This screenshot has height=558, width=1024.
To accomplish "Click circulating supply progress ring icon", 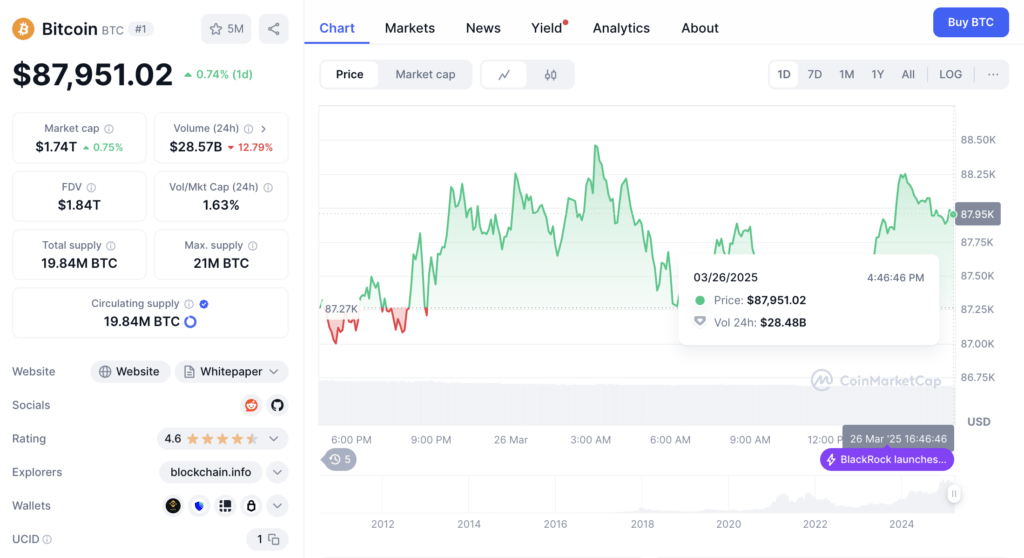I will (191, 321).
